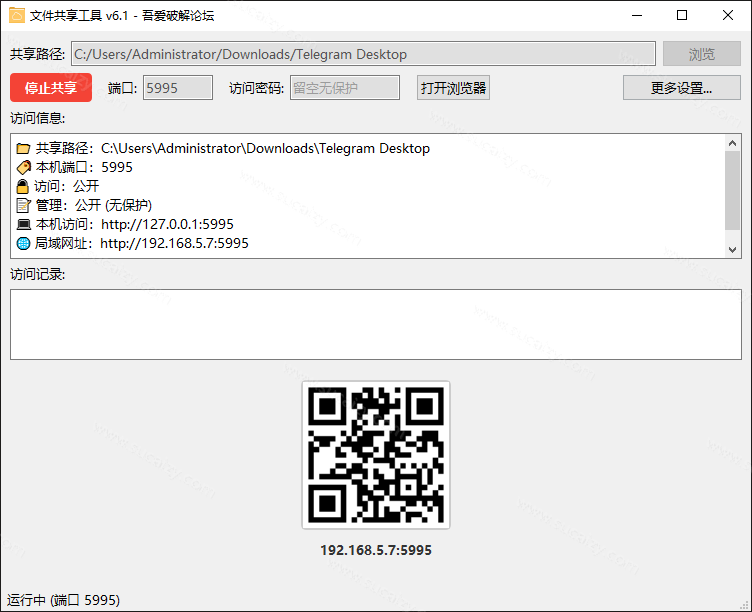
Task: Minimize the 文件共享工具 window
Action: coord(637,15)
